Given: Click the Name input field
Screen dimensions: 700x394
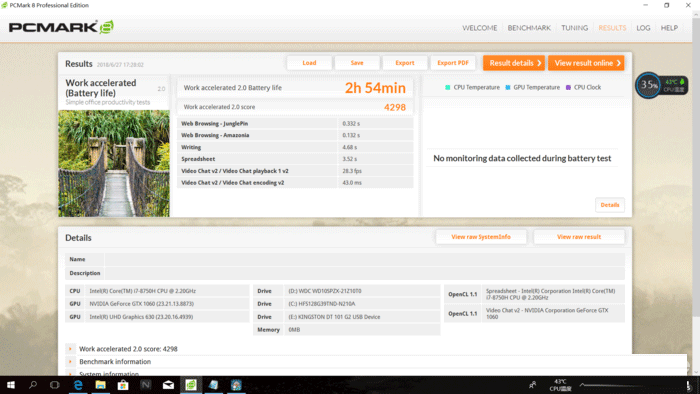Looking at the screenshot, I should (365, 259).
